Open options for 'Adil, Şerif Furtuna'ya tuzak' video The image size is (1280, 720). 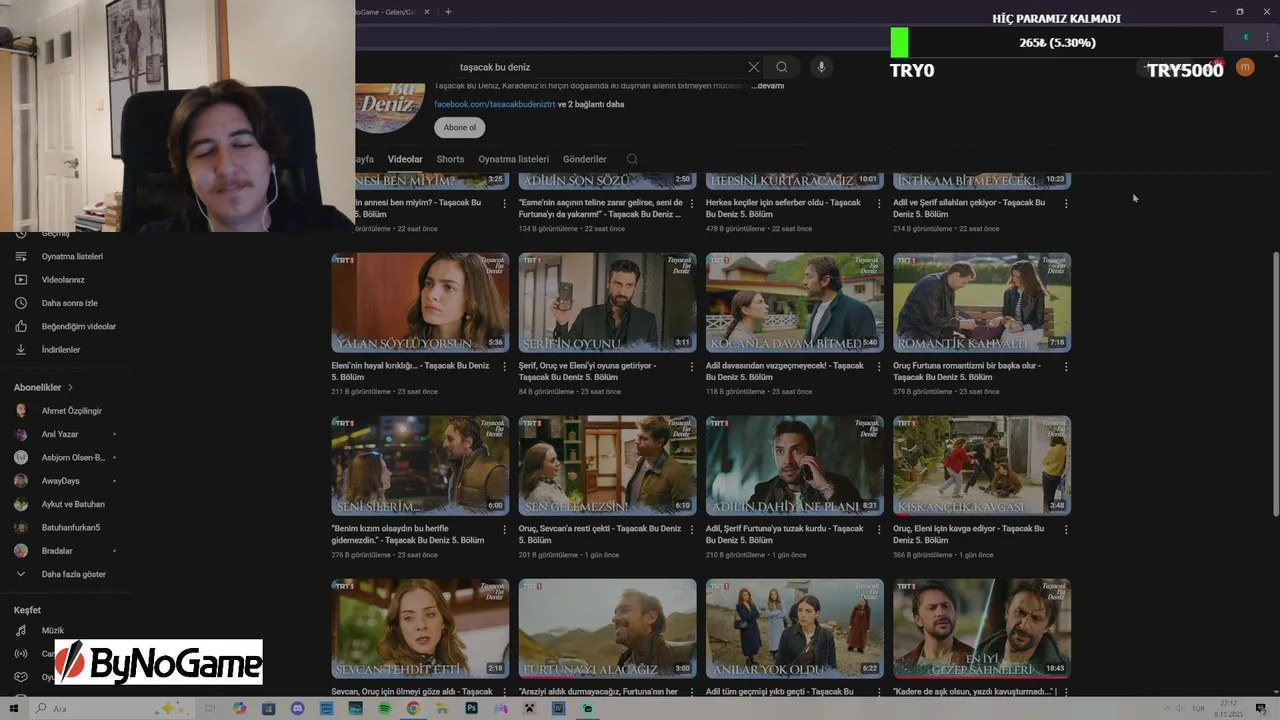point(878,530)
